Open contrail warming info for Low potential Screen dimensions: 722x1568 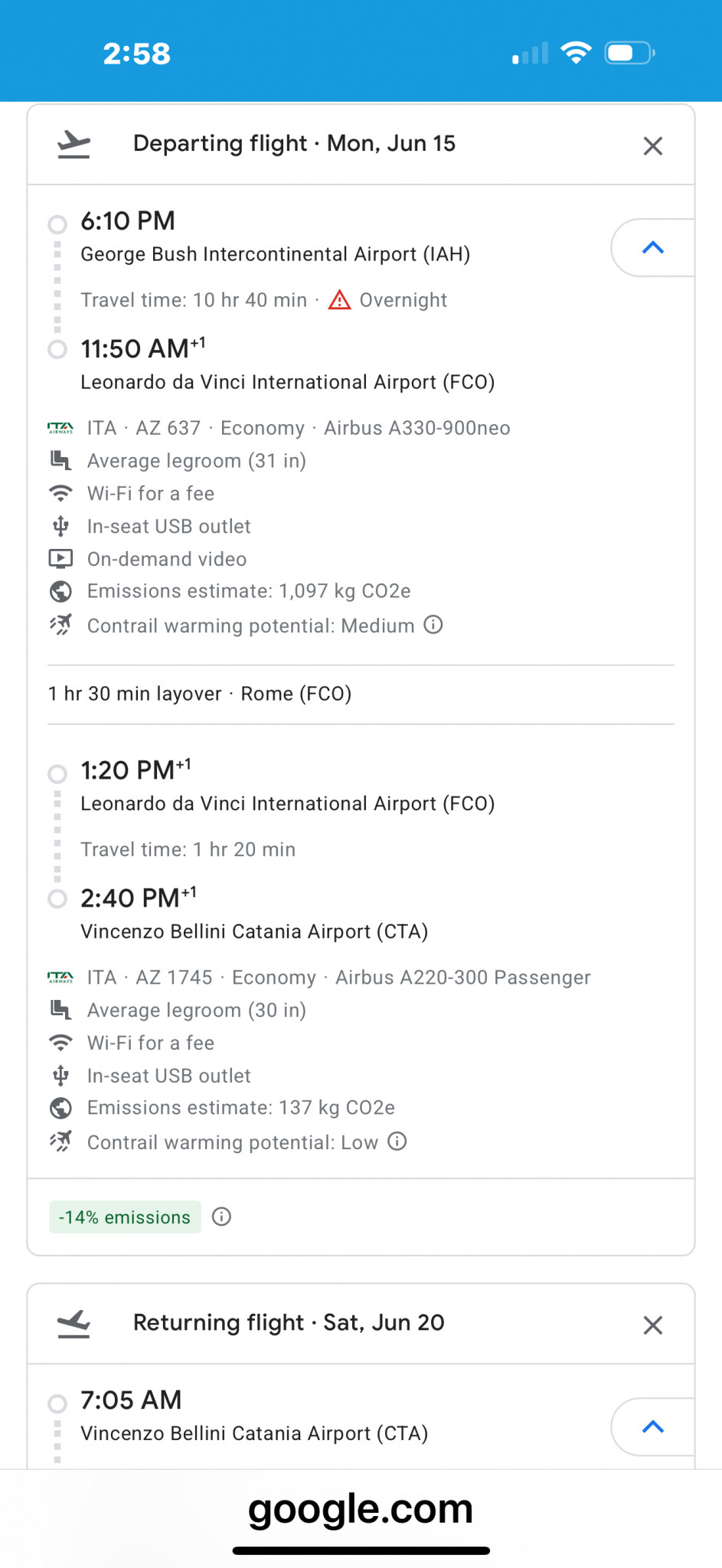point(397,1142)
